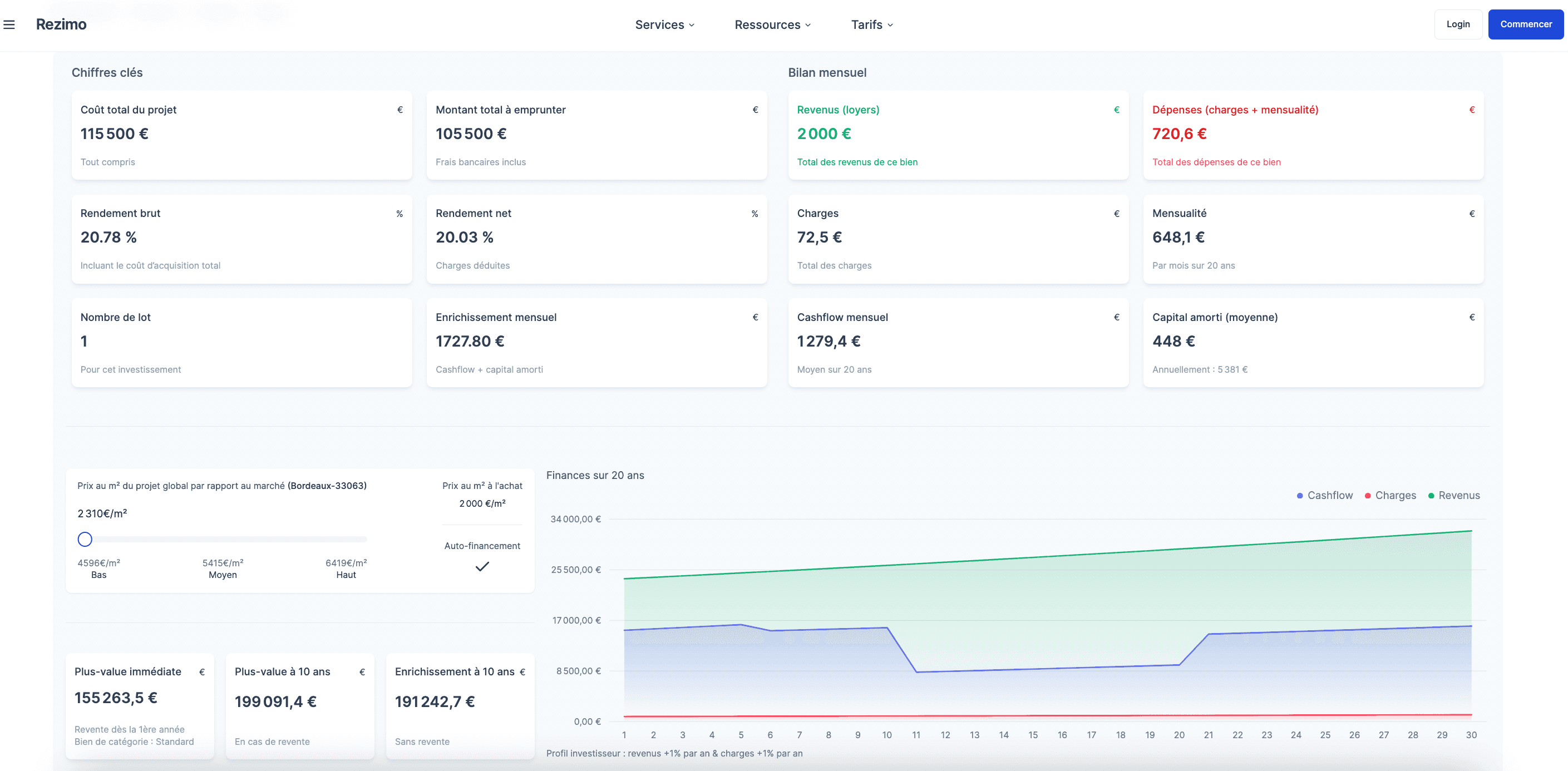Click the 20.78 % gross yield value
Viewport: 1568px width, 771px height.
[x=109, y=238]
